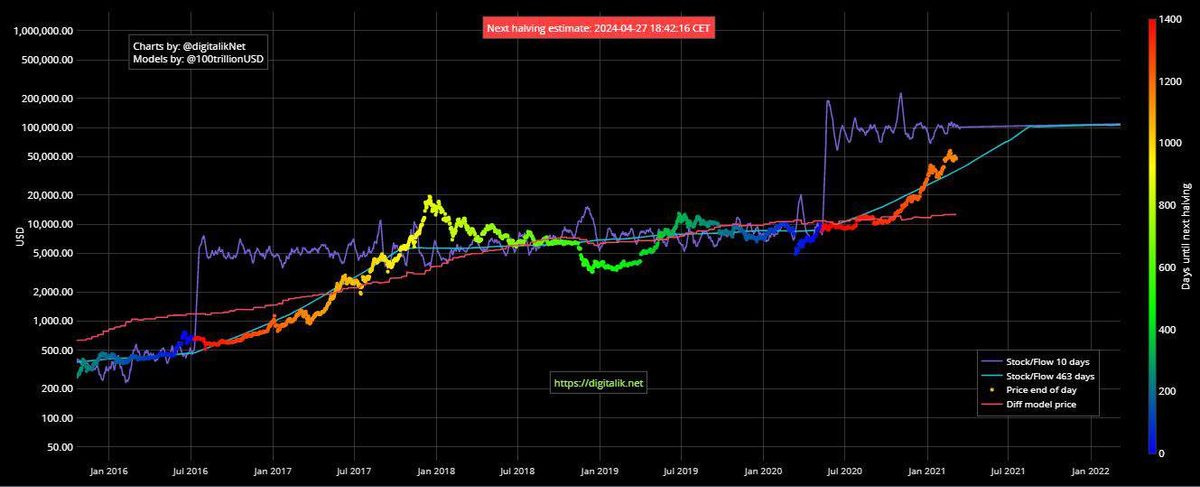Click the Jan 2016 x-axis label
1200x487 pixels.
coord(108,468)
